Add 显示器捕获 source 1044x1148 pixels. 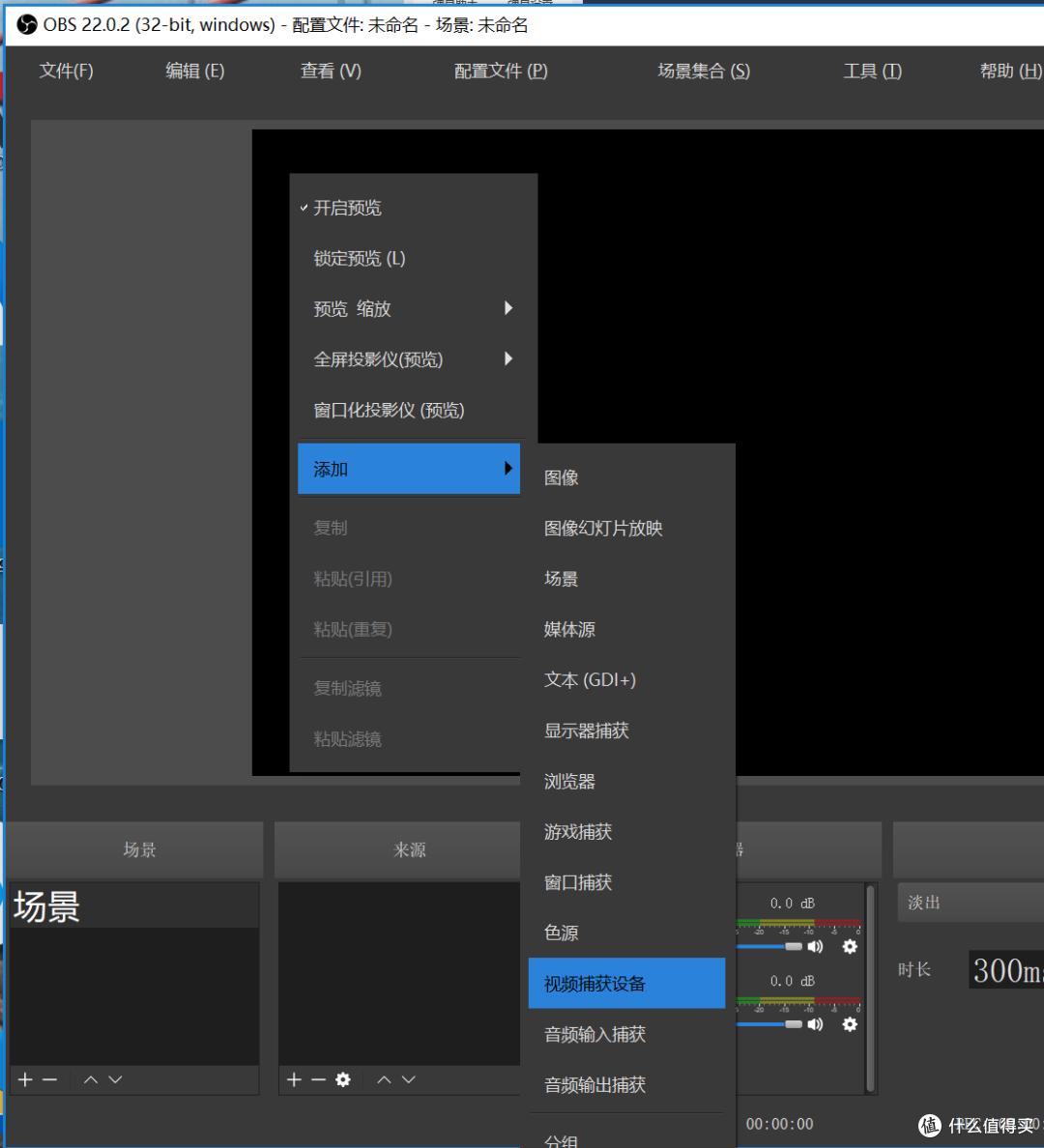(627, 730)
